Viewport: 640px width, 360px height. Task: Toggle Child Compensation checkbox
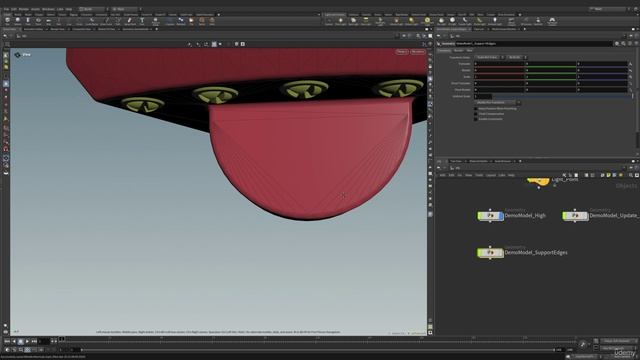476,114
